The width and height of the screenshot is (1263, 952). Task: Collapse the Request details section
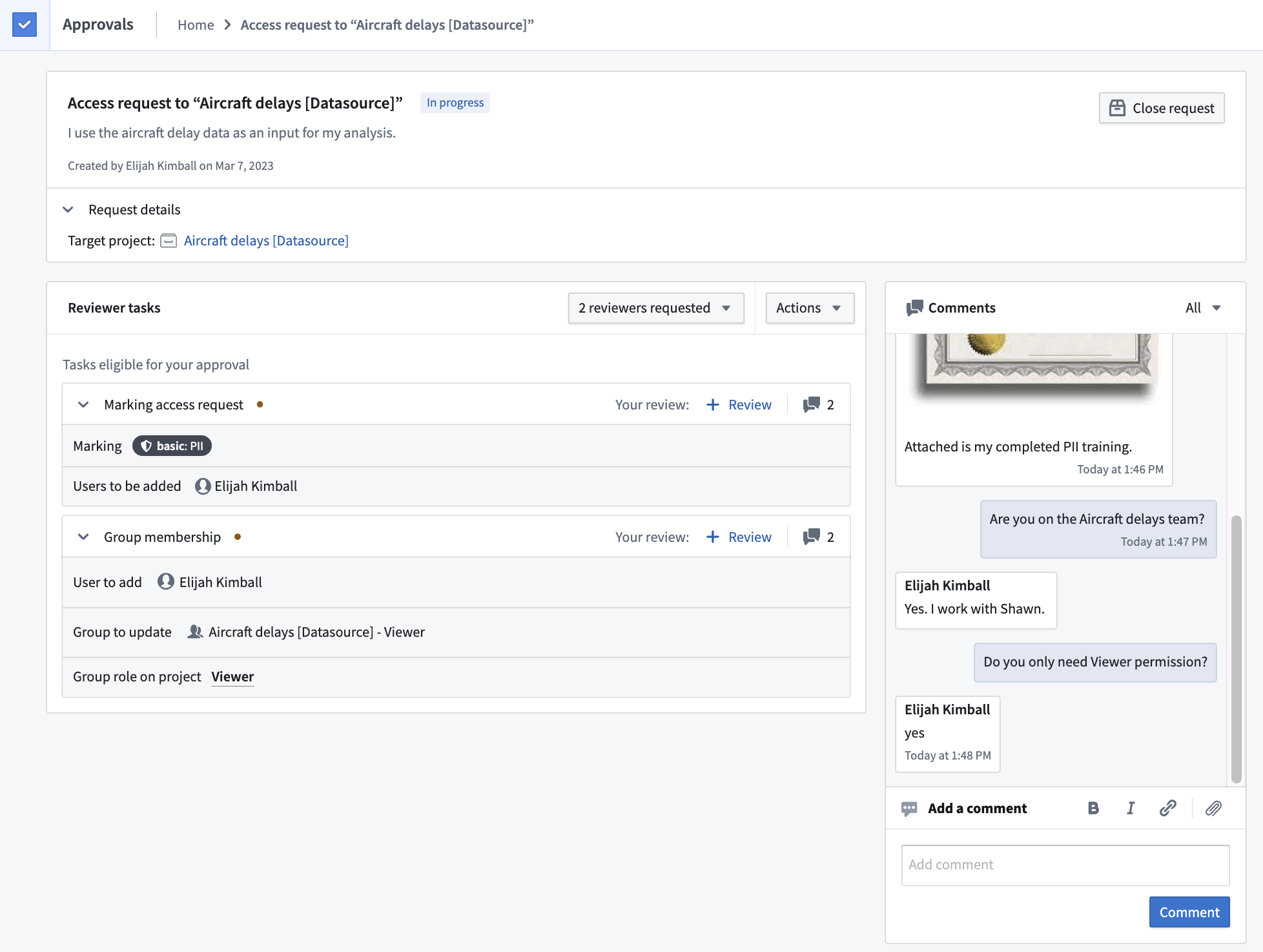[68, 210]
